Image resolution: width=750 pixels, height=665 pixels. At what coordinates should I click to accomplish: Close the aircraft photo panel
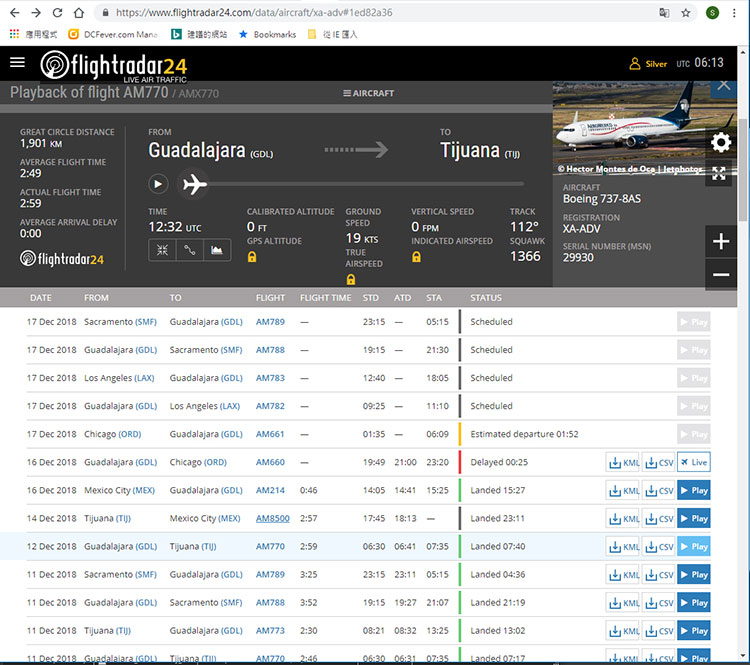click(724, 87)
